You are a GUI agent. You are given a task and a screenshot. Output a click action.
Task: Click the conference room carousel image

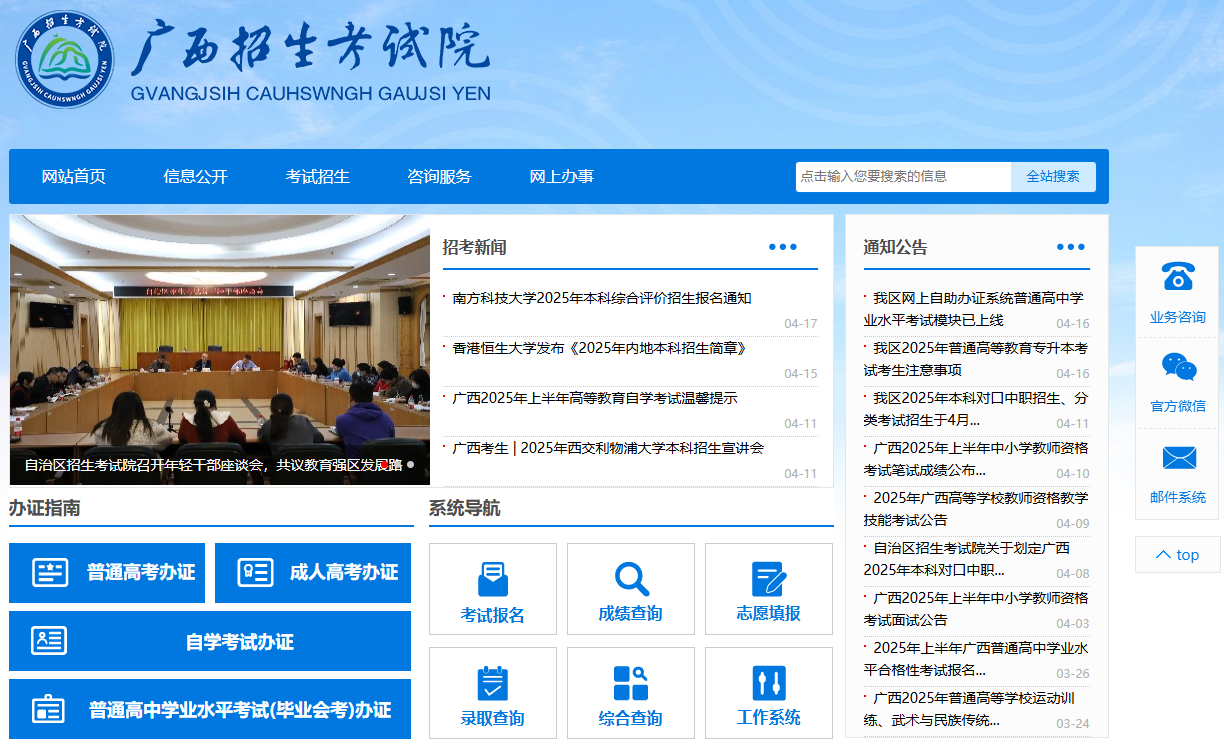[x=220, y=330]
